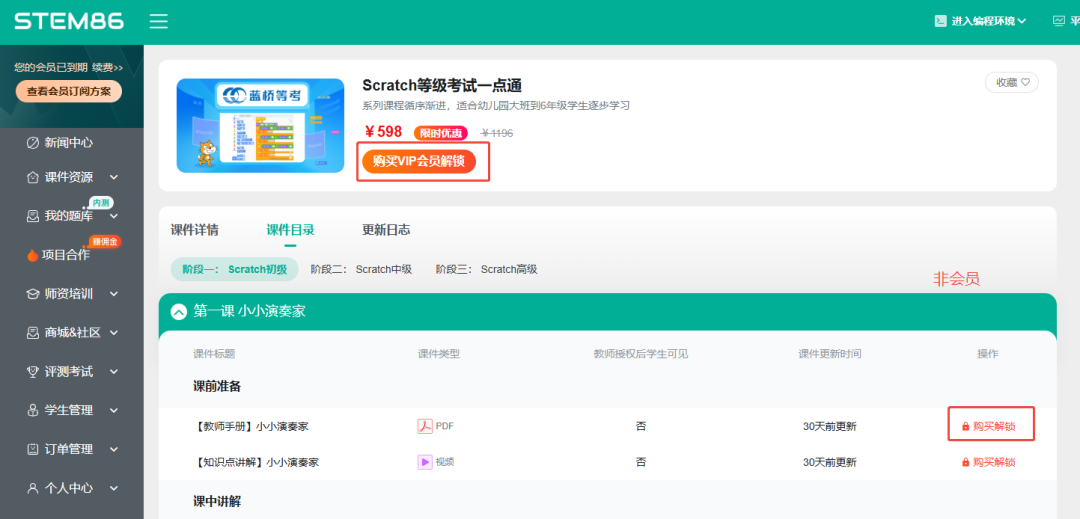Image resolution: width=1080 pixels, height=519 pixels.
Task: Expand the 商城&社区 sidebar chevron
Action: (x=114, y=333)
